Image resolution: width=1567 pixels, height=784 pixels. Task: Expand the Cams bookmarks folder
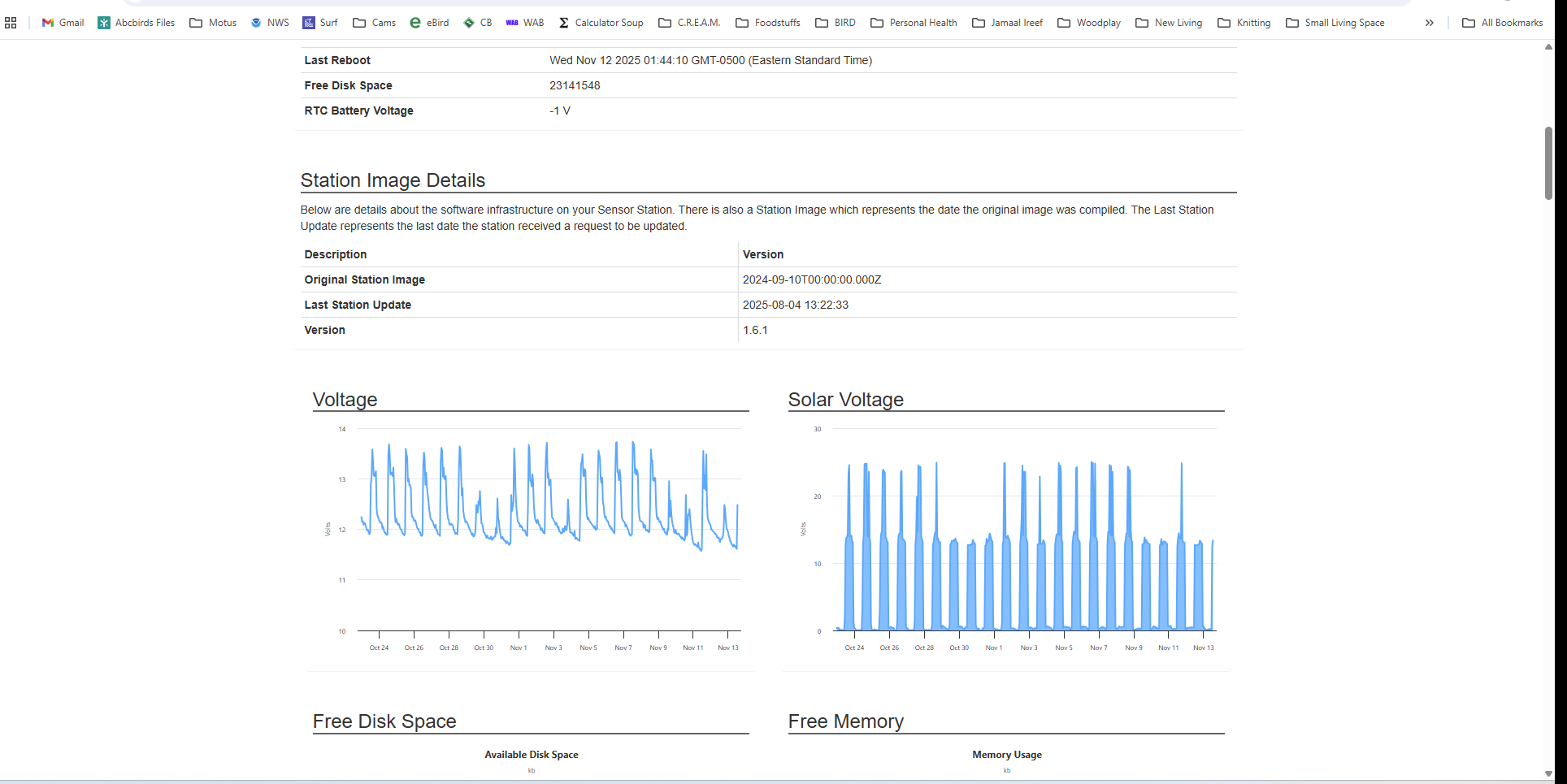[375, 23]
